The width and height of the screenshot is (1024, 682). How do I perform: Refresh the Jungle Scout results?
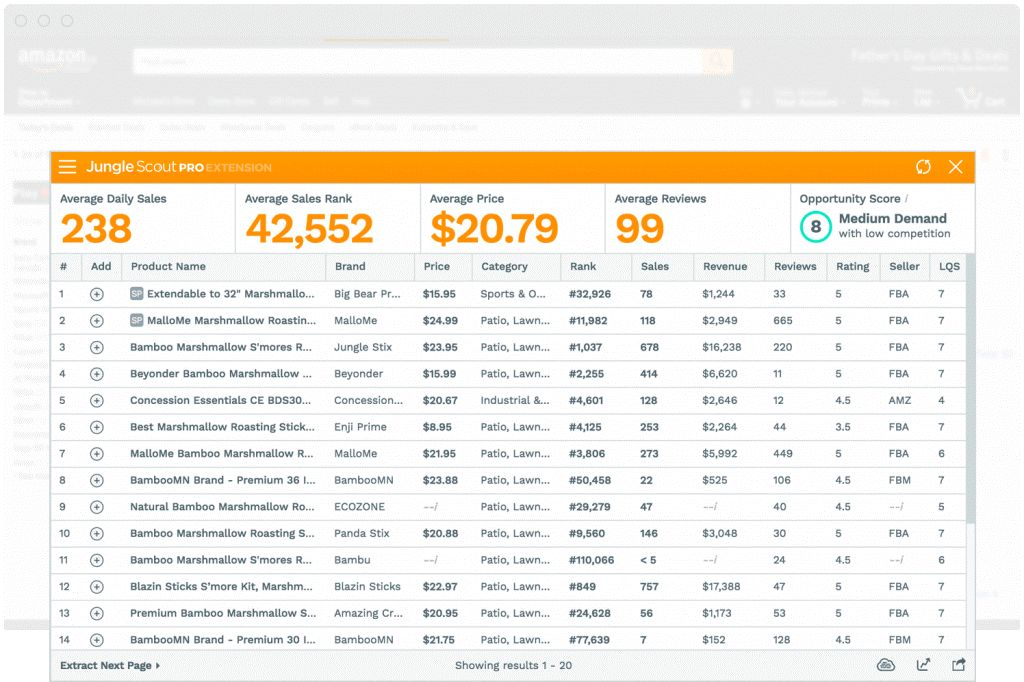point(923,167)
